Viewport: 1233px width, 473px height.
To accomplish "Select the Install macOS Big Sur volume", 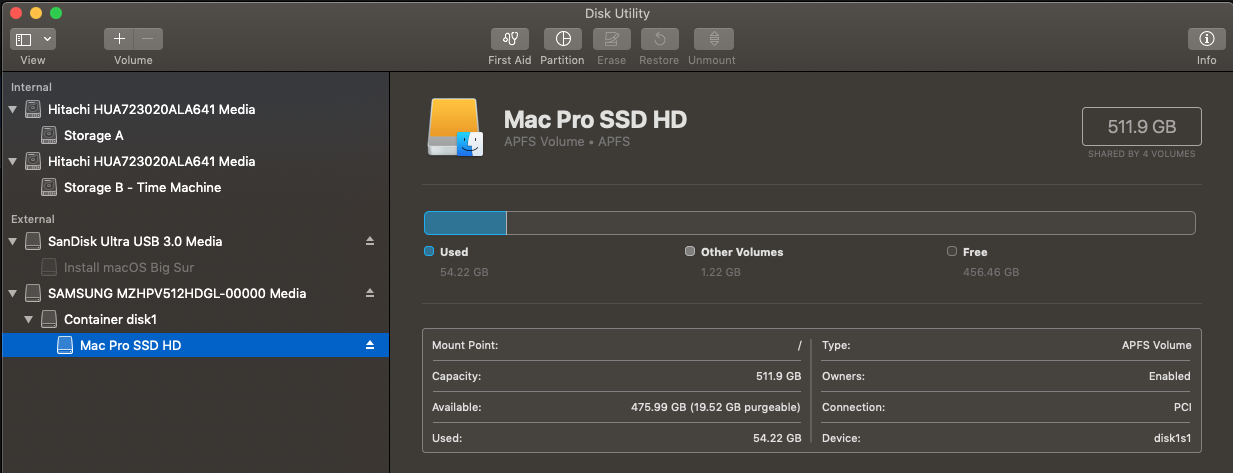I will tap(194, 267).
